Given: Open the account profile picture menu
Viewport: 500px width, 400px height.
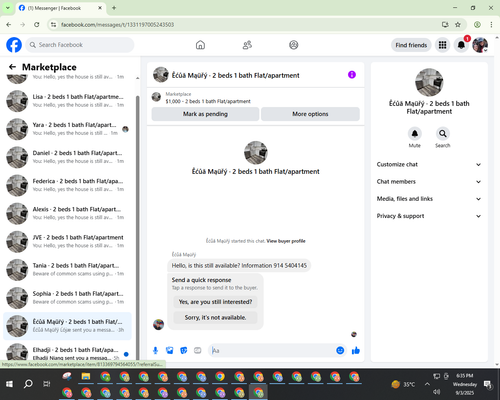Looking at the screenshot, I should click(480, 45).
